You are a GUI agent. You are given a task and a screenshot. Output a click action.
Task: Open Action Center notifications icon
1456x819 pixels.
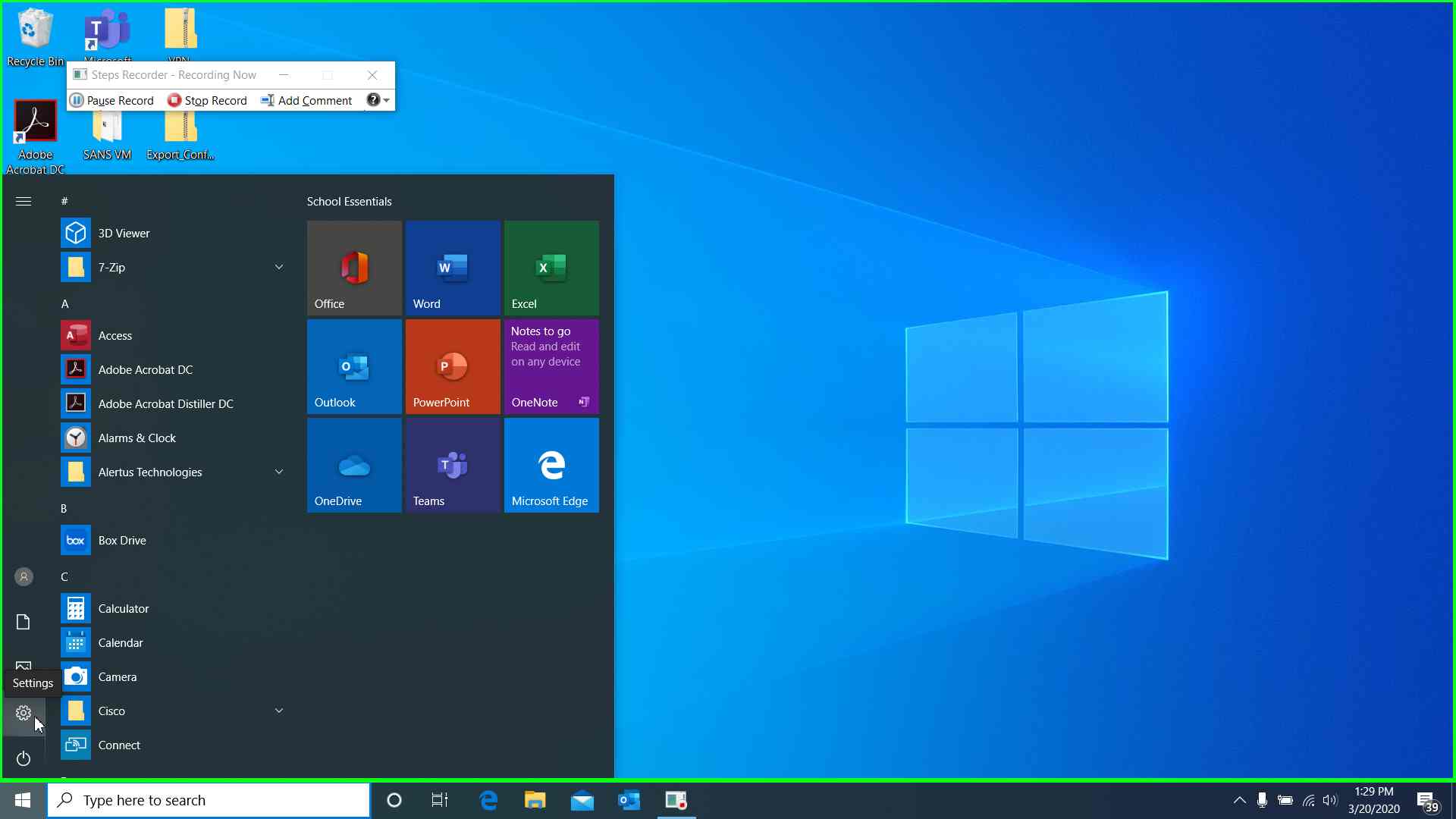[x=1427, y=801]
